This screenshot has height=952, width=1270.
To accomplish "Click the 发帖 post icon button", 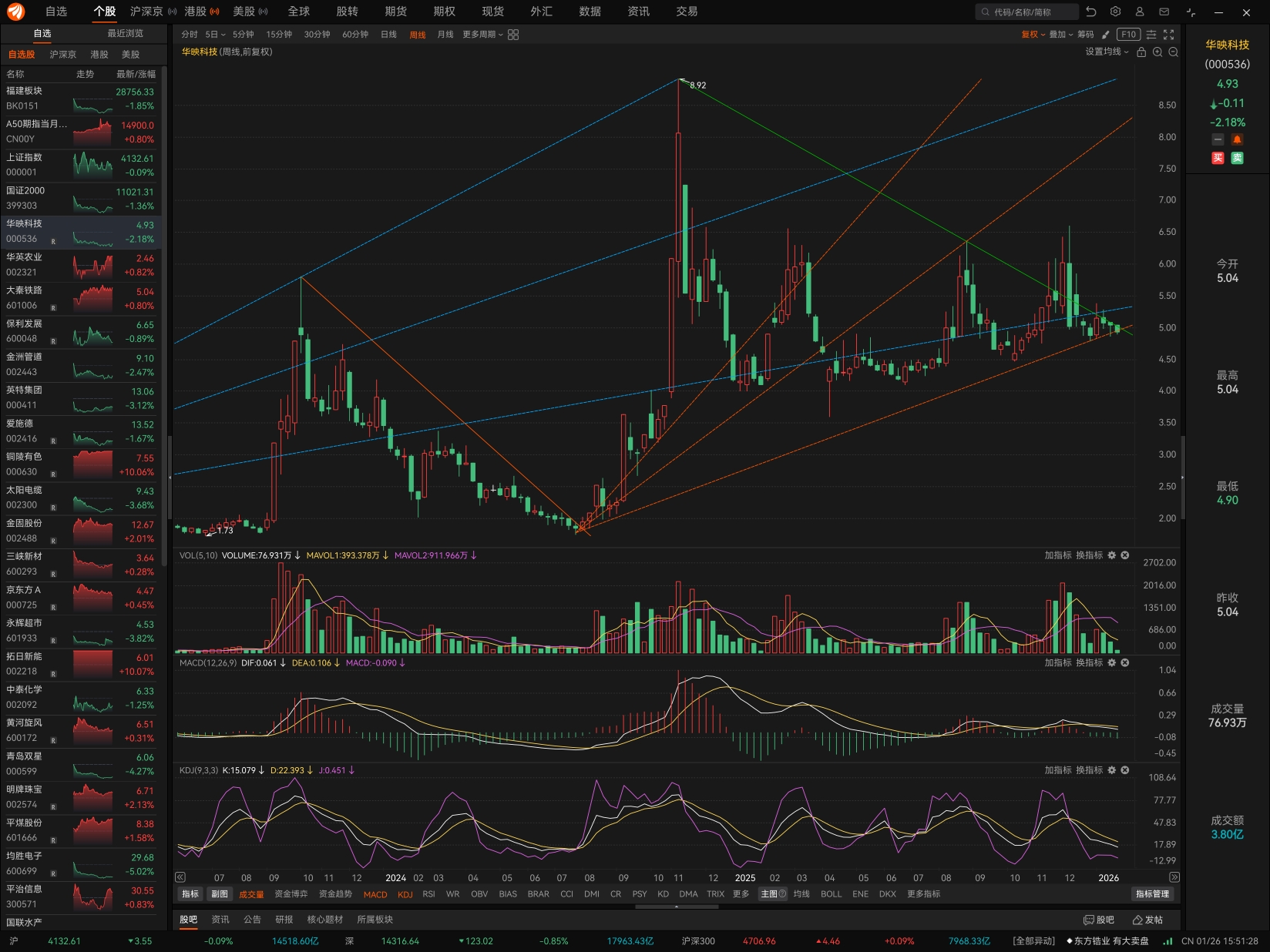I will (x=1147, y=920).
